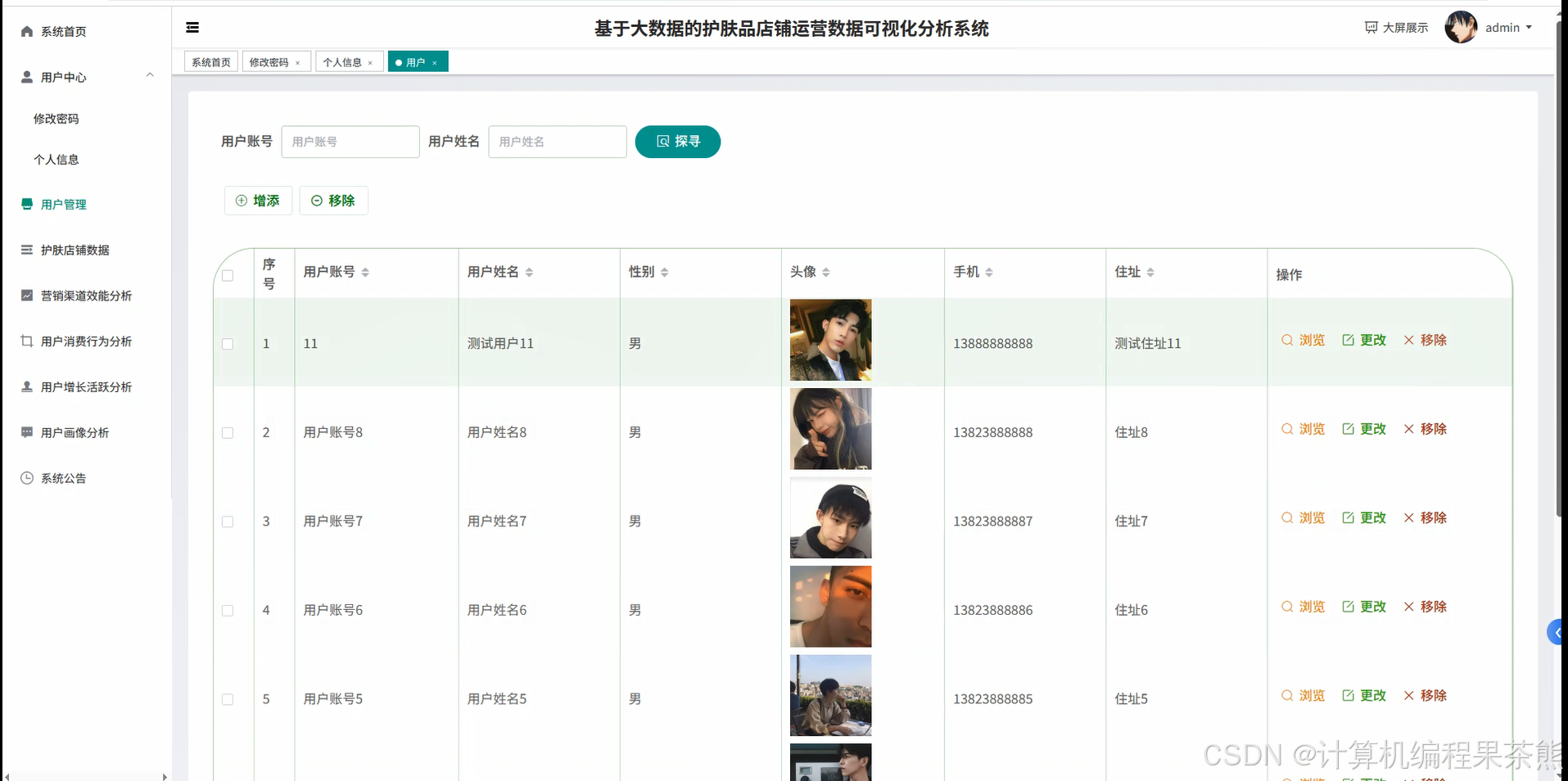Close the 修改密码 tab
The image size is (1568, 781).
298,63
